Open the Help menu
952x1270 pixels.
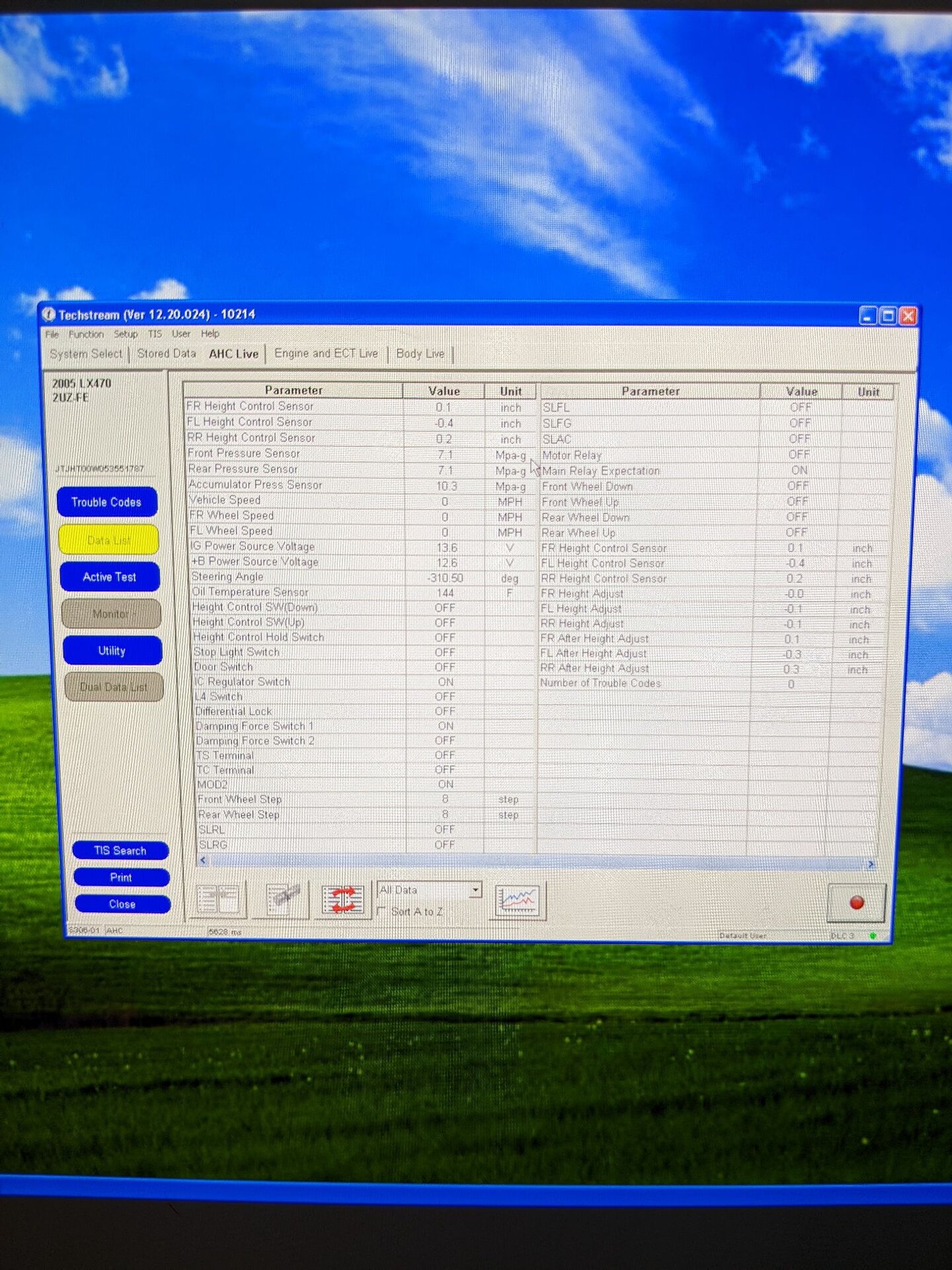(210, 334)
